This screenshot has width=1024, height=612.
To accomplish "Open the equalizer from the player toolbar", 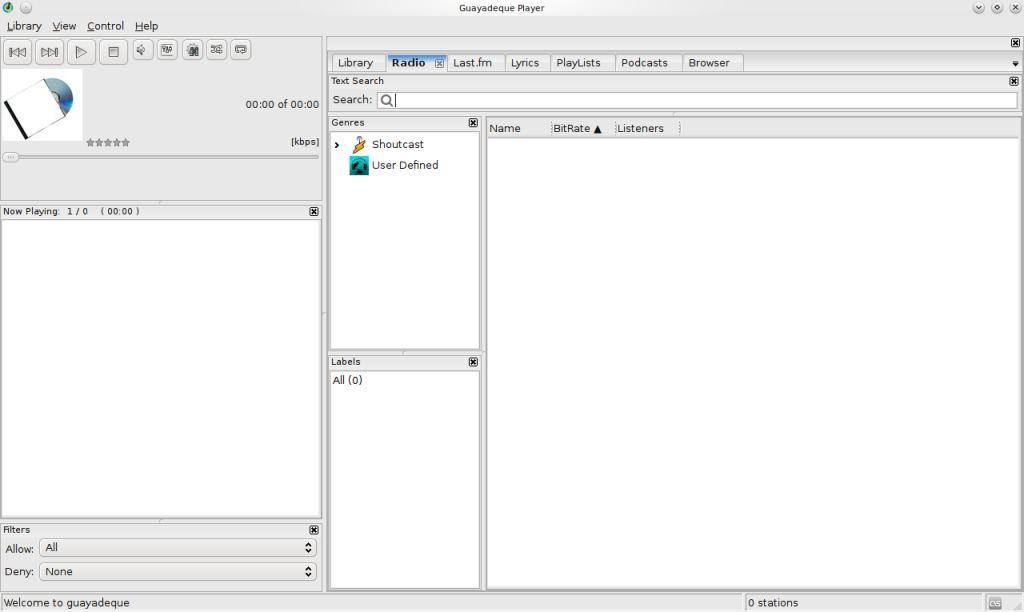I will [x=167, y=49].
